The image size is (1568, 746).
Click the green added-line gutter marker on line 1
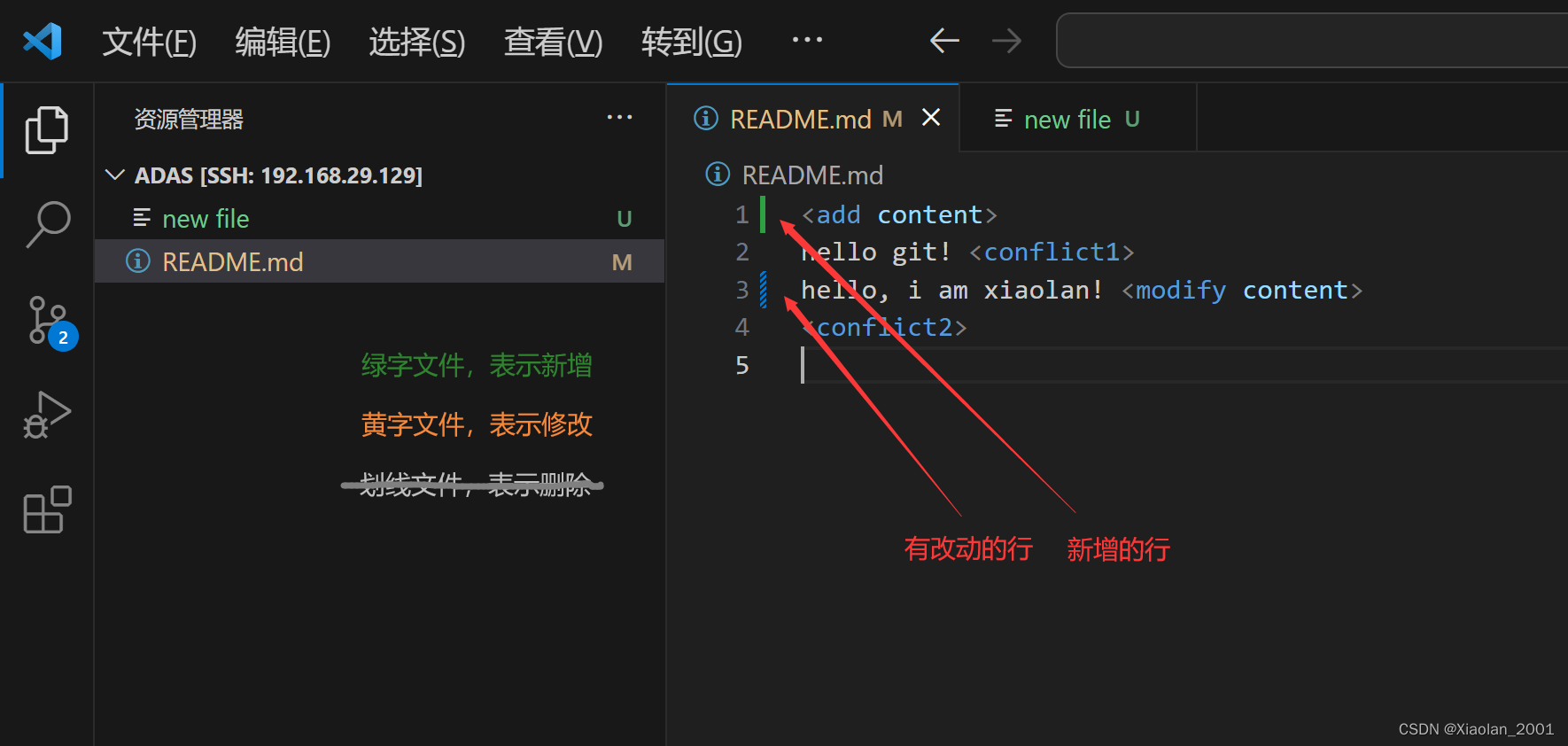tap(763, 214)
